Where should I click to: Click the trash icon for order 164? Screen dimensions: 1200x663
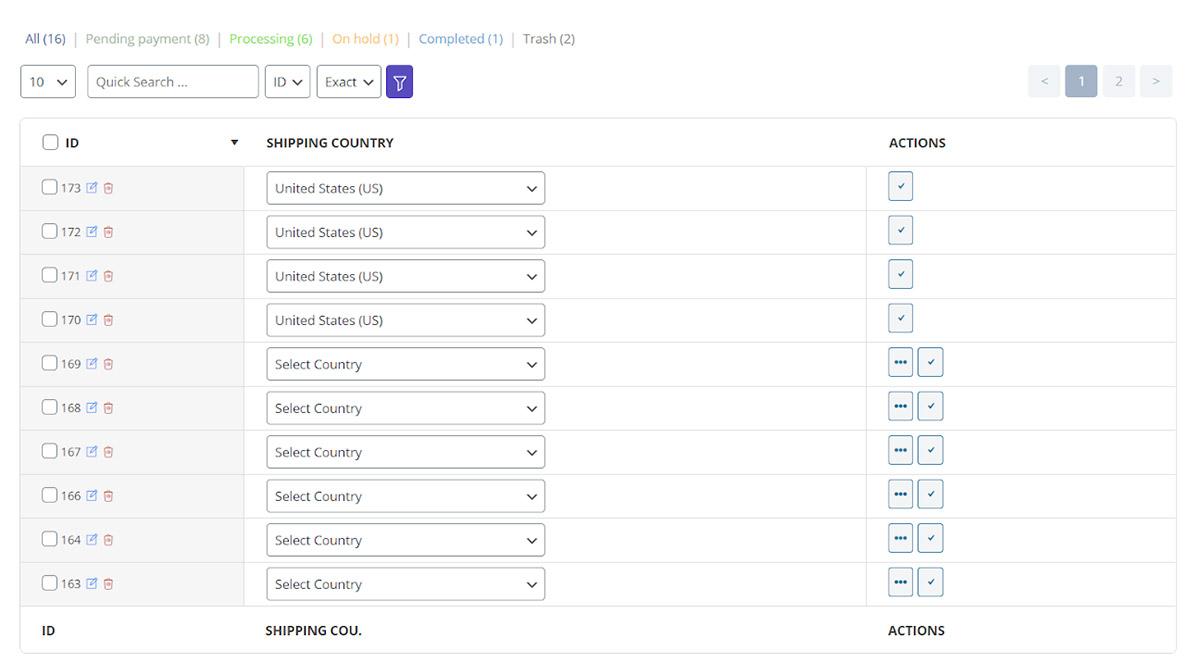click(108, 540)
